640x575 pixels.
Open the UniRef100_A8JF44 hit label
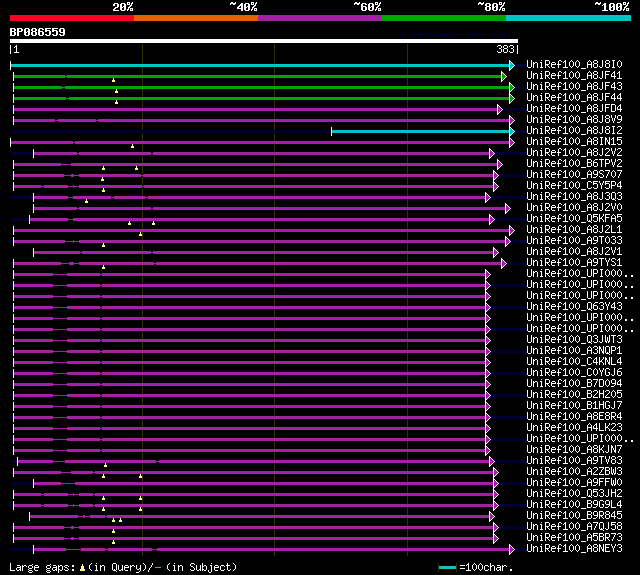coord(574,98)
